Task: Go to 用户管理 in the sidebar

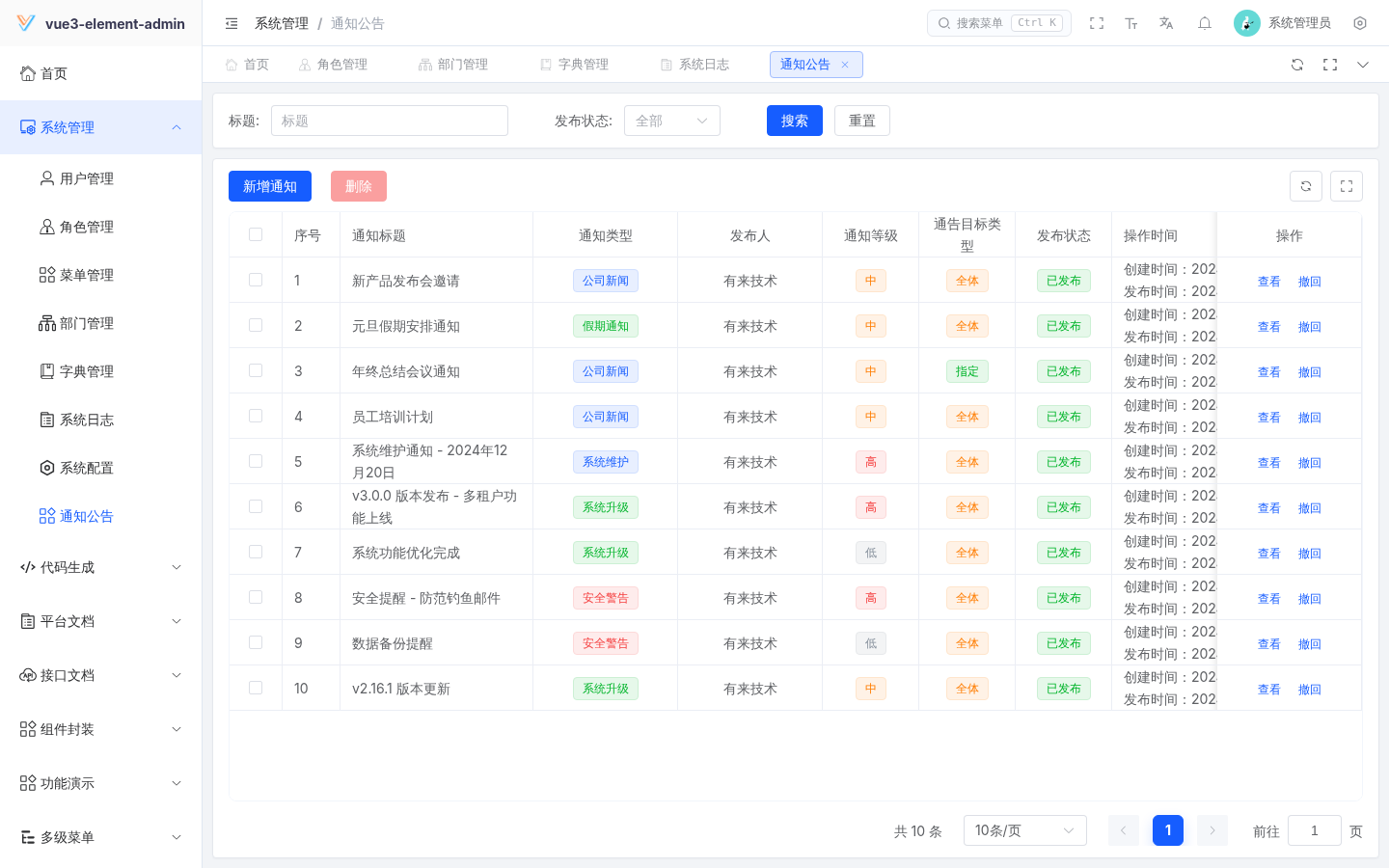Action: 101,178
